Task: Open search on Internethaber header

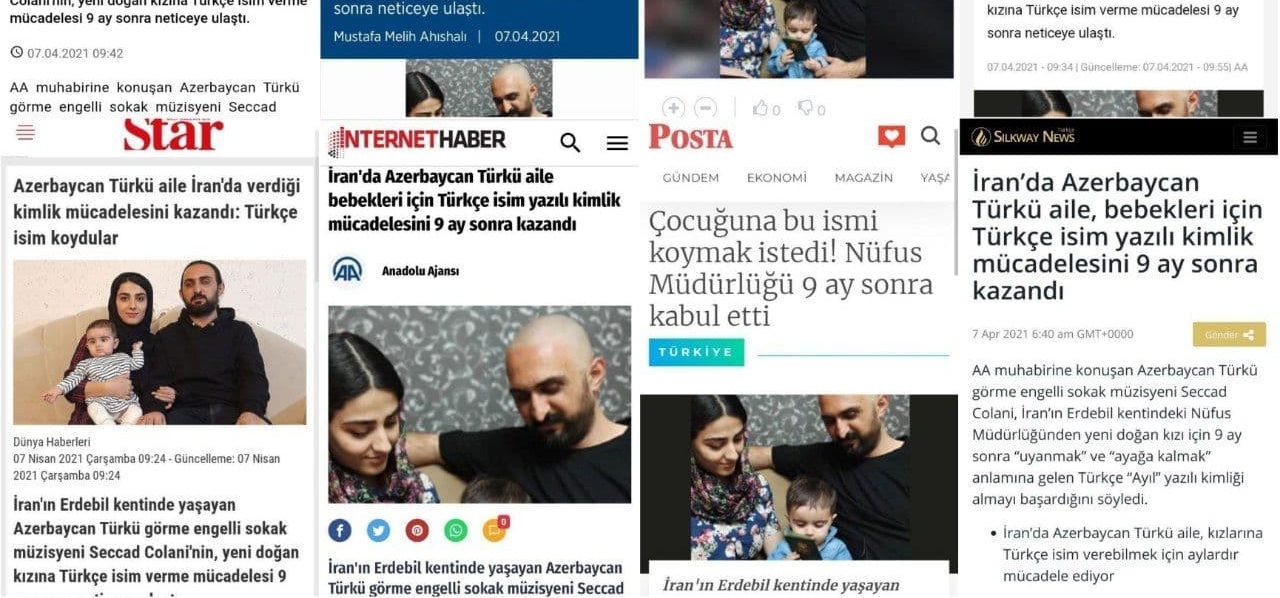Action: [570, 142]
